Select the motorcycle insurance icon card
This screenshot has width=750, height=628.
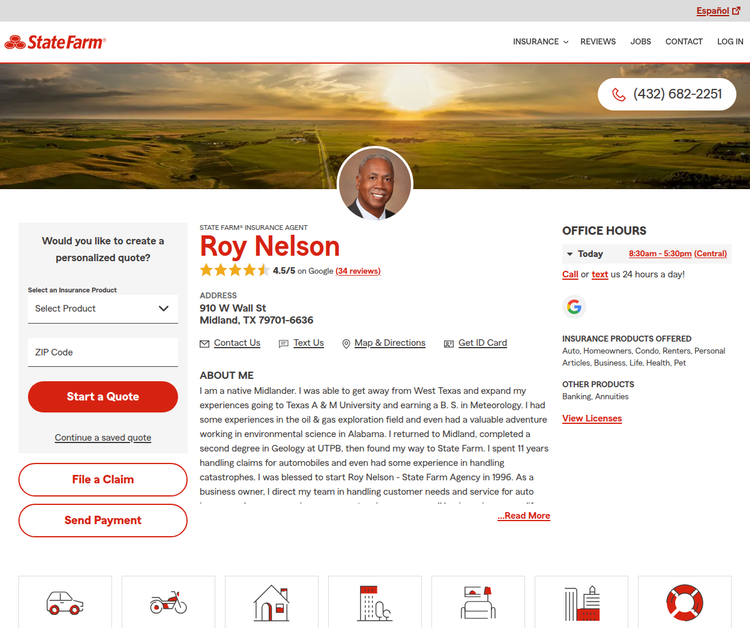click(x=168, y=602)
